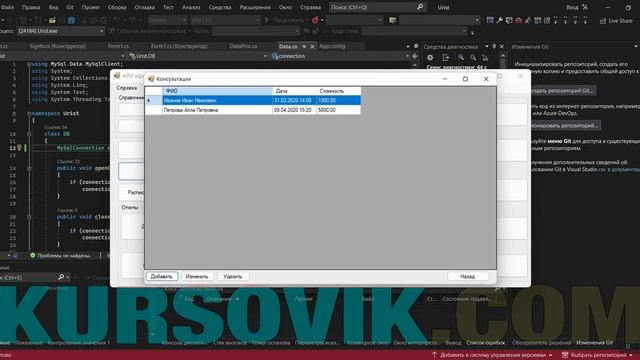Open the Правка menu
The image size is (640, 360).
(31, 7)
